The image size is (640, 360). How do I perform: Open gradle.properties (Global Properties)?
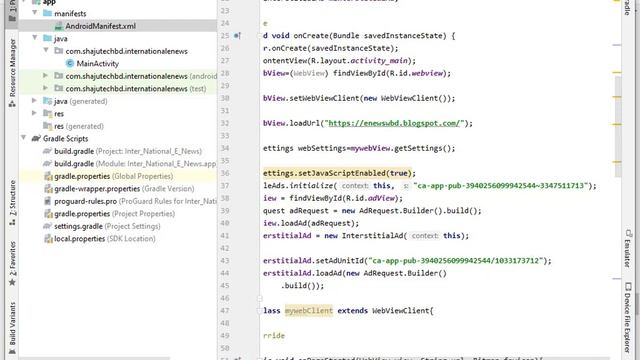coord(113,176)
